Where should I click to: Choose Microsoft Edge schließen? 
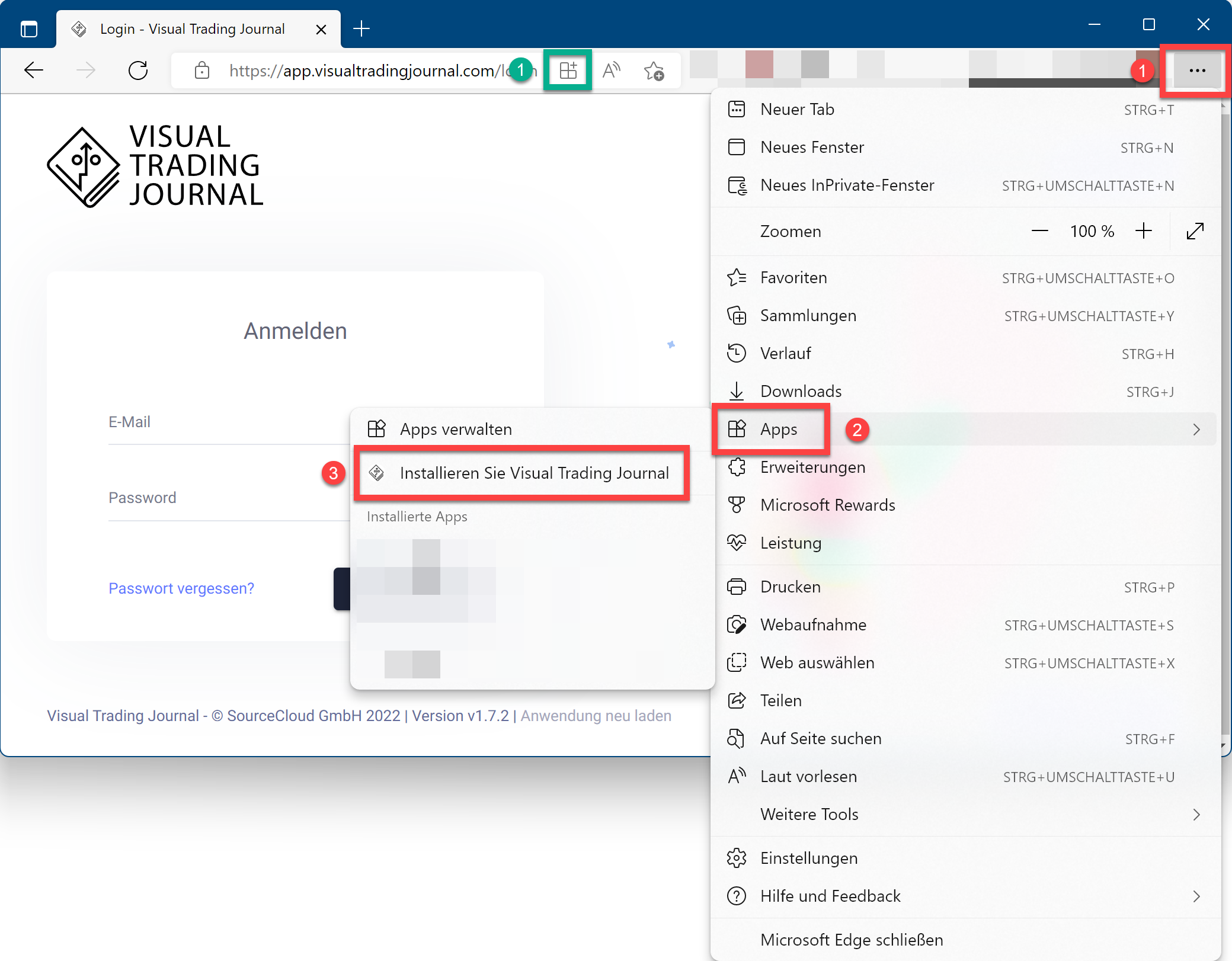(x=965, y=940)
